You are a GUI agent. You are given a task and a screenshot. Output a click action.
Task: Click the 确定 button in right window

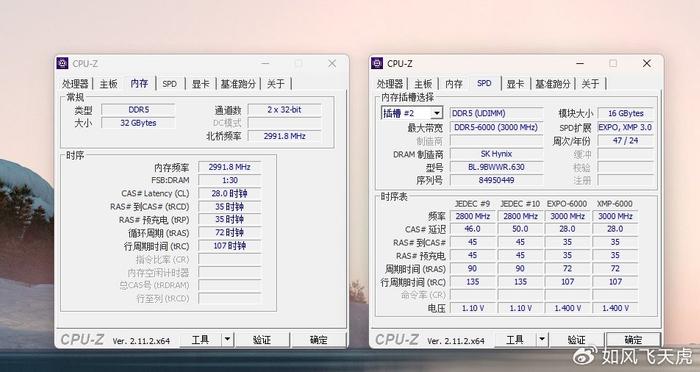pyautogui.click(x=633, y=340)
